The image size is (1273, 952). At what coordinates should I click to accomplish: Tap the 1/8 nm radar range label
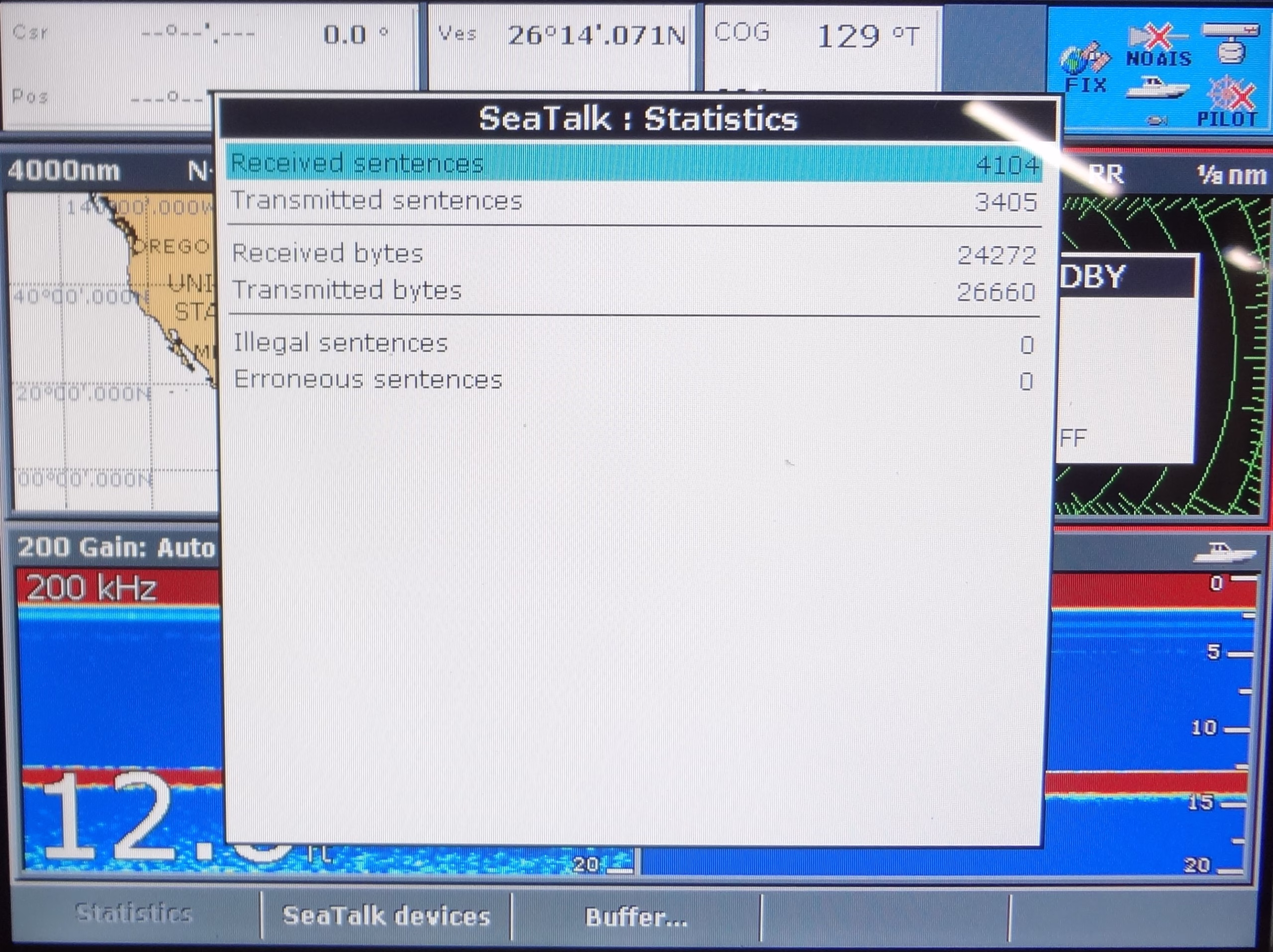click(x=1232, y=175)
